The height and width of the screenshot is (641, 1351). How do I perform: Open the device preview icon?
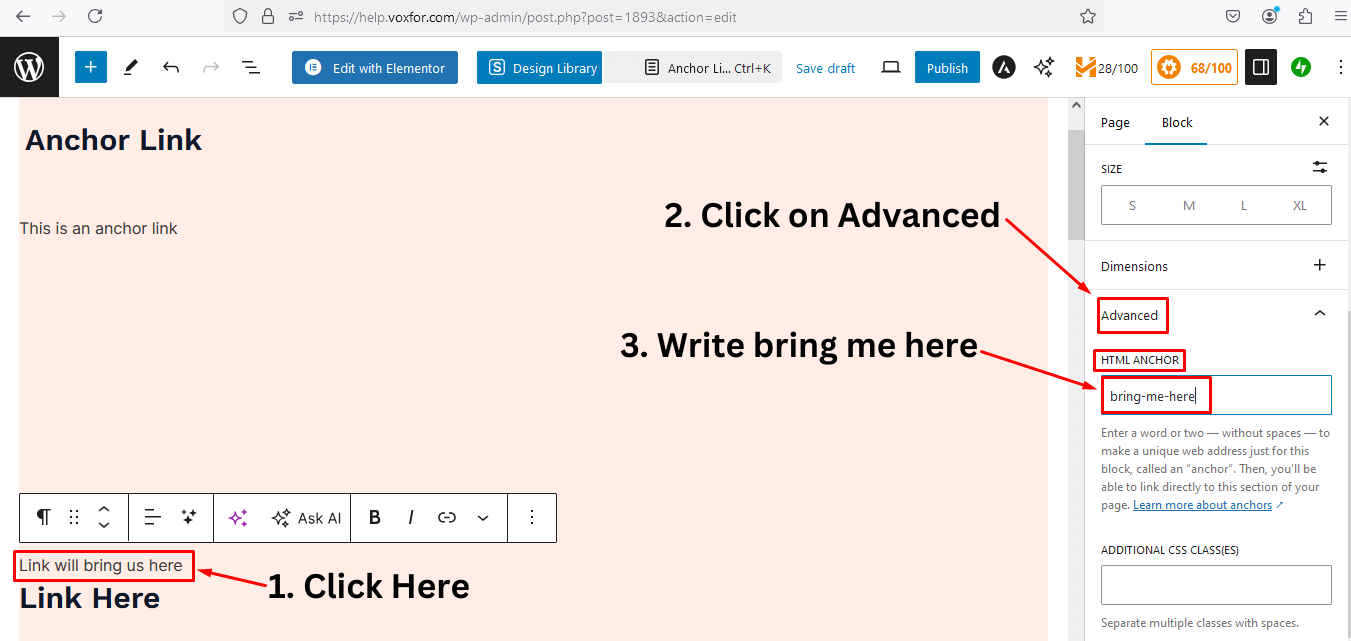pyautogui.click(x=890, y=67)
